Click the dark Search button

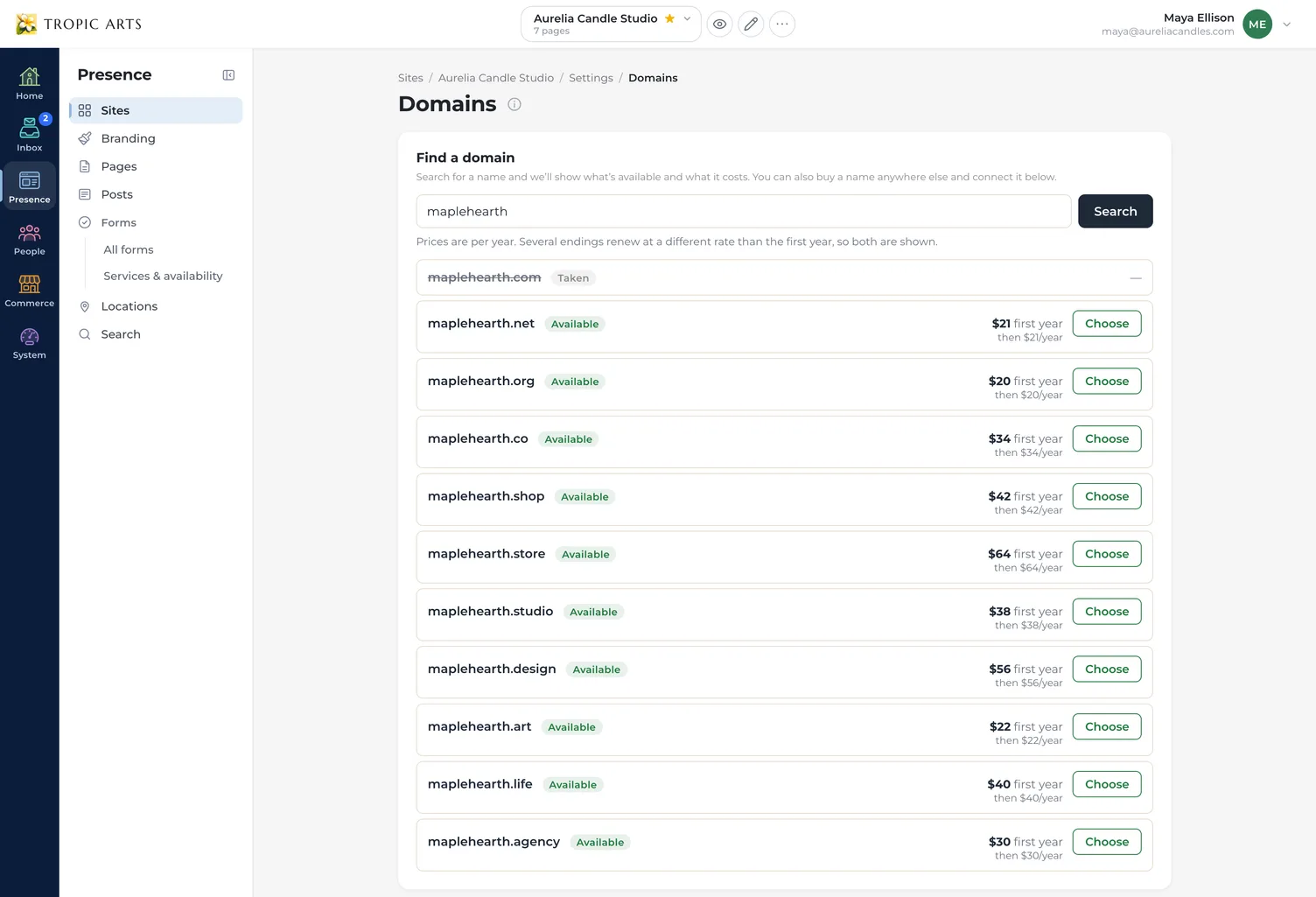pyautogui.click(x=1116, y=211)
